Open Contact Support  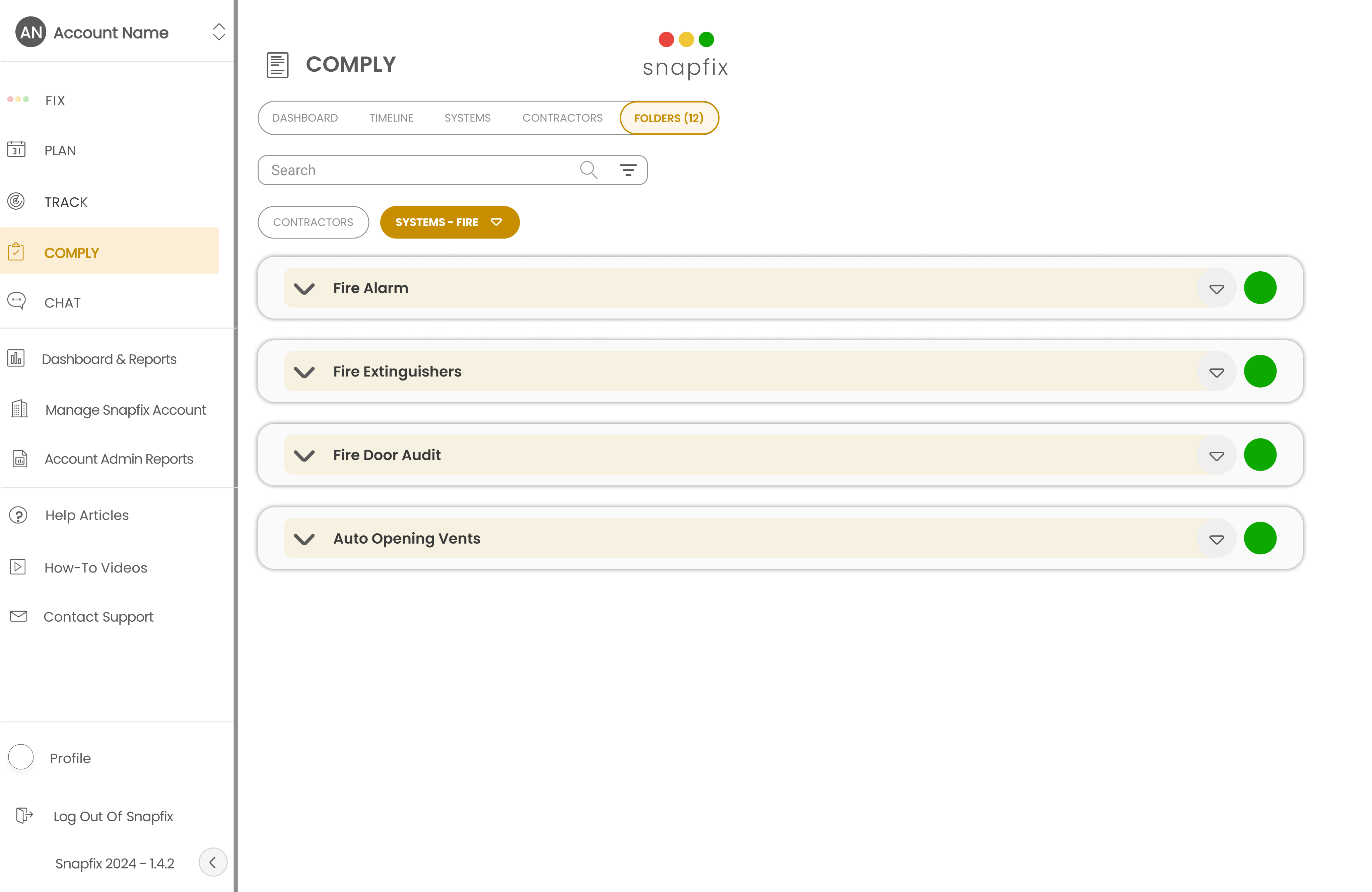pos(98,616)
